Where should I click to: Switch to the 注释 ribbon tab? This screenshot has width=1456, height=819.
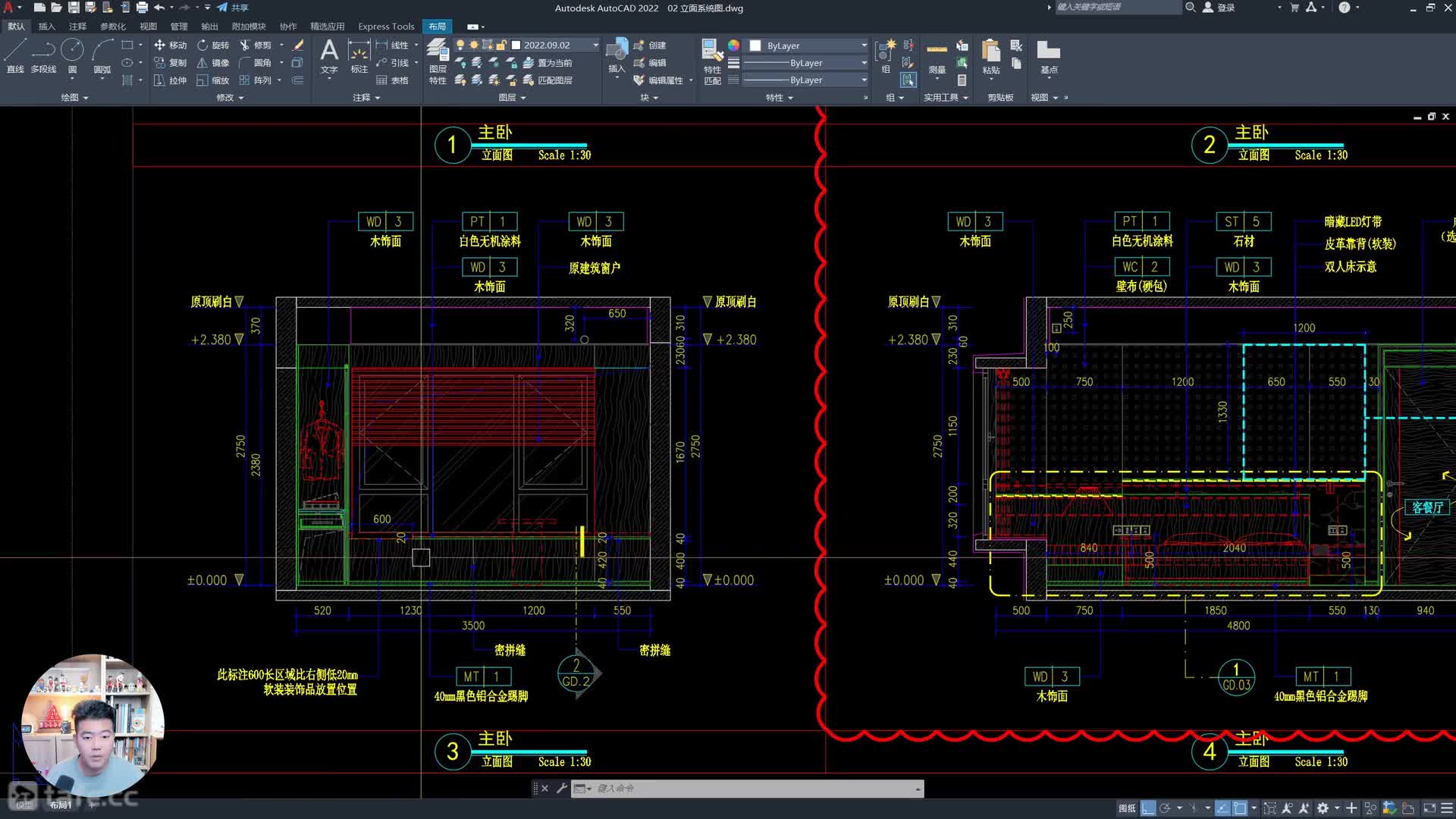click(77, 27)
